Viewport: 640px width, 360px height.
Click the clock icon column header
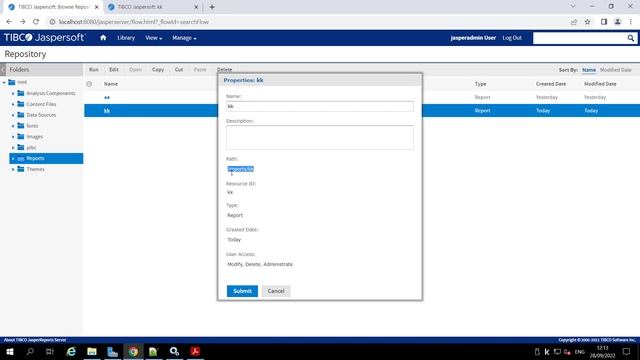click(89, 84)
